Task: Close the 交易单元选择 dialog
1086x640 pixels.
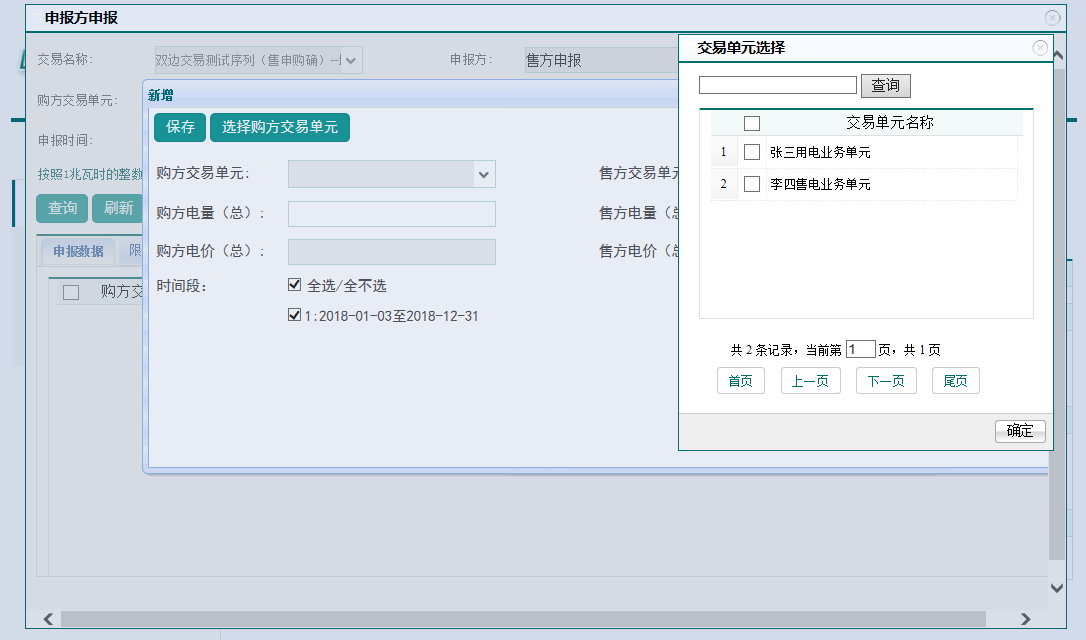Action: tap(1040, 48)
